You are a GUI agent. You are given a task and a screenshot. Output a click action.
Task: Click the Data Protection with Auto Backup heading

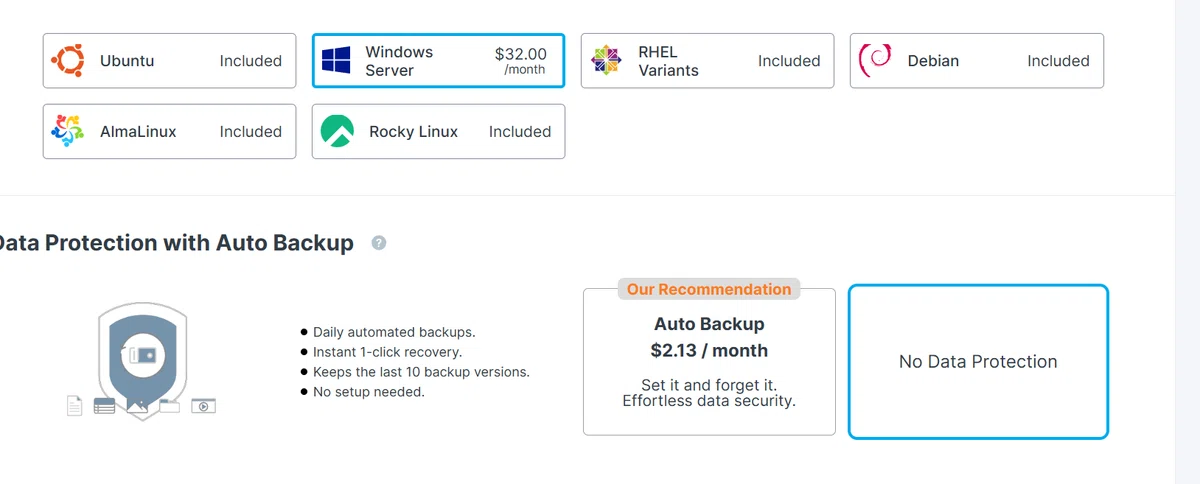click(x=174, y=243)
